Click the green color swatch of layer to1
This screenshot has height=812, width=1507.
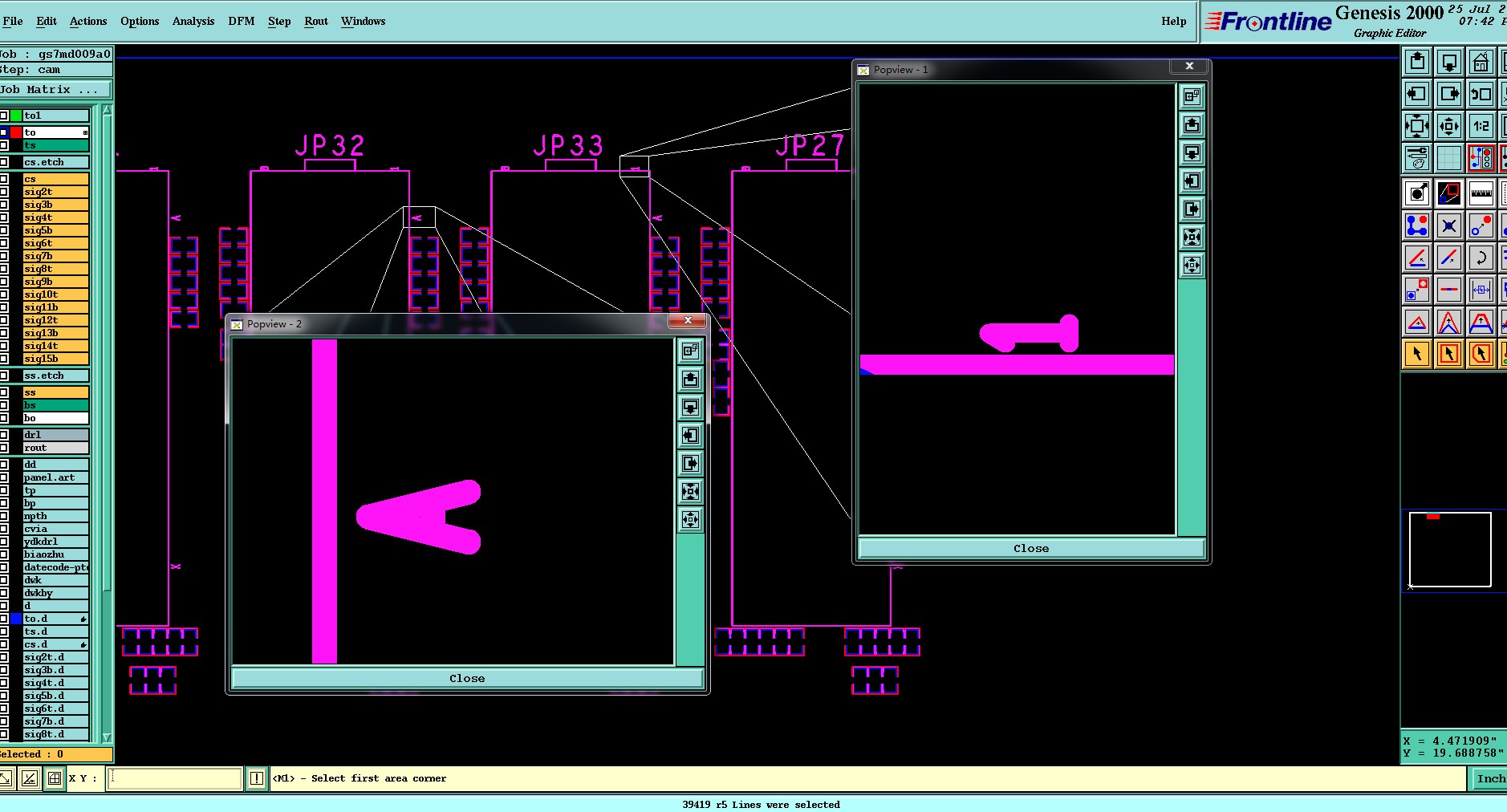pos(16,116)
